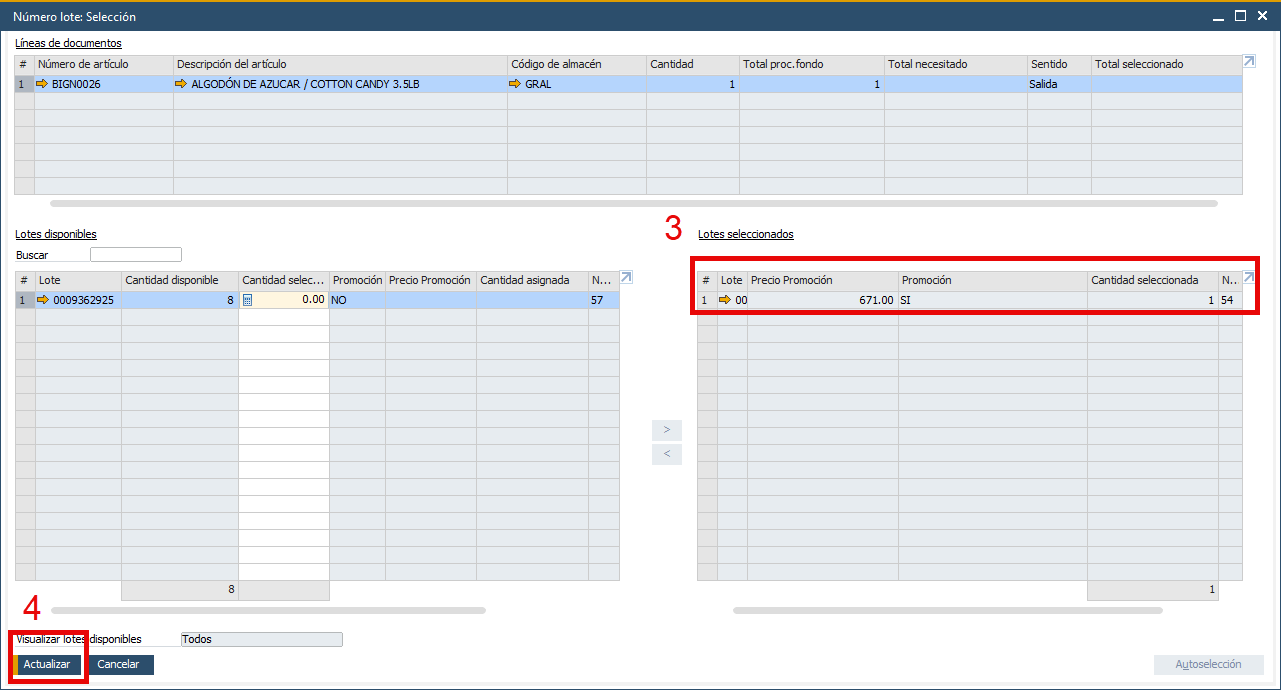Click Total necesitado column header
Viewport: 1281px width, 690px height.
click(956, 64)
